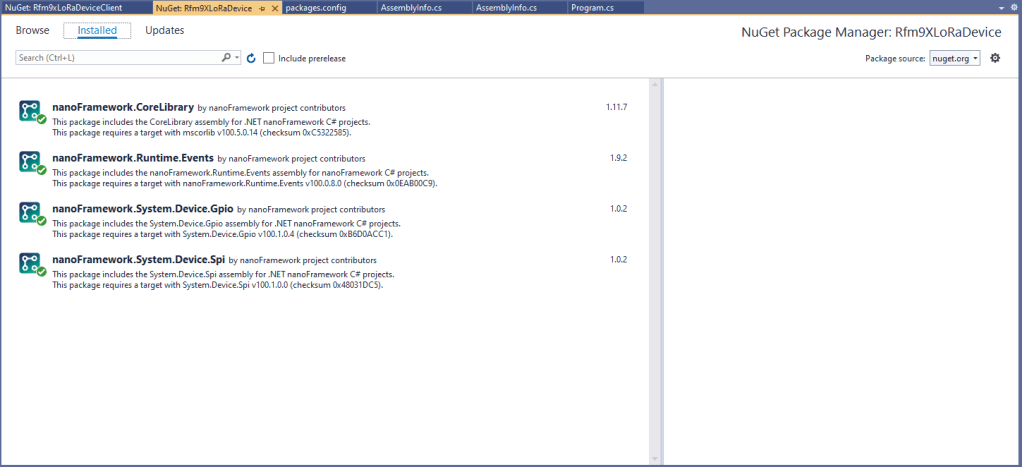
Task: Refresh the package list
Action: click(251, 58)
